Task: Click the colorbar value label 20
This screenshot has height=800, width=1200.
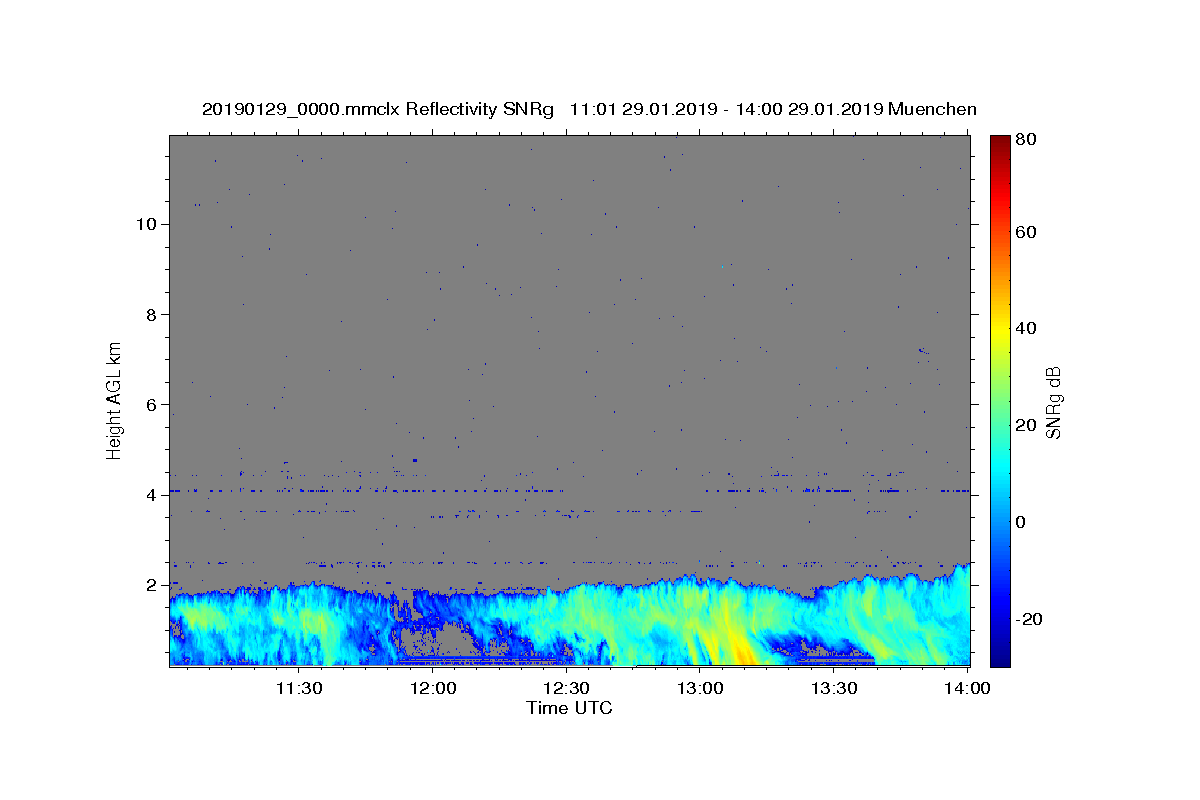Action: coord(1026,425)
